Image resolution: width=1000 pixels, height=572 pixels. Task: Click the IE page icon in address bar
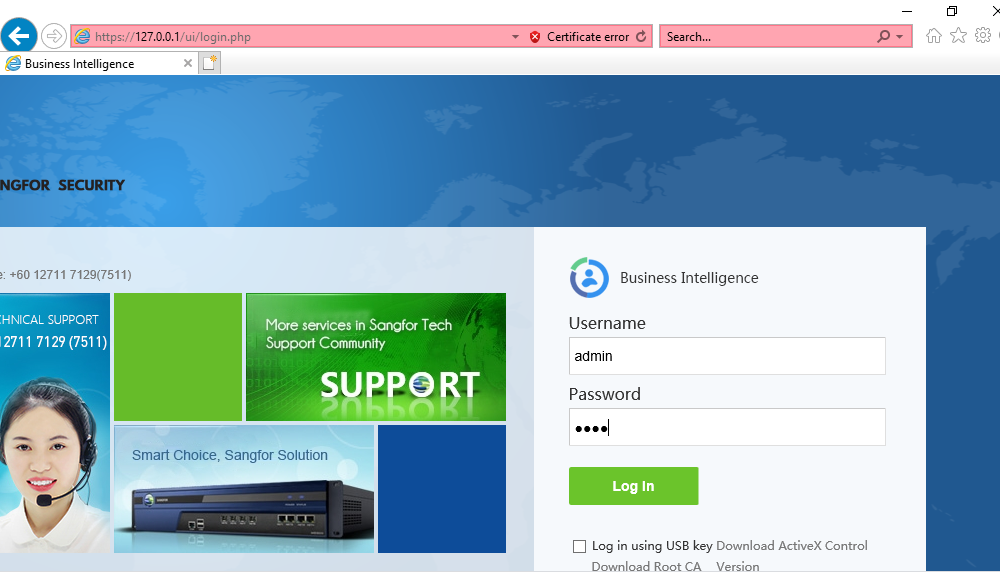pyautogui.click(x=82, y=36)
